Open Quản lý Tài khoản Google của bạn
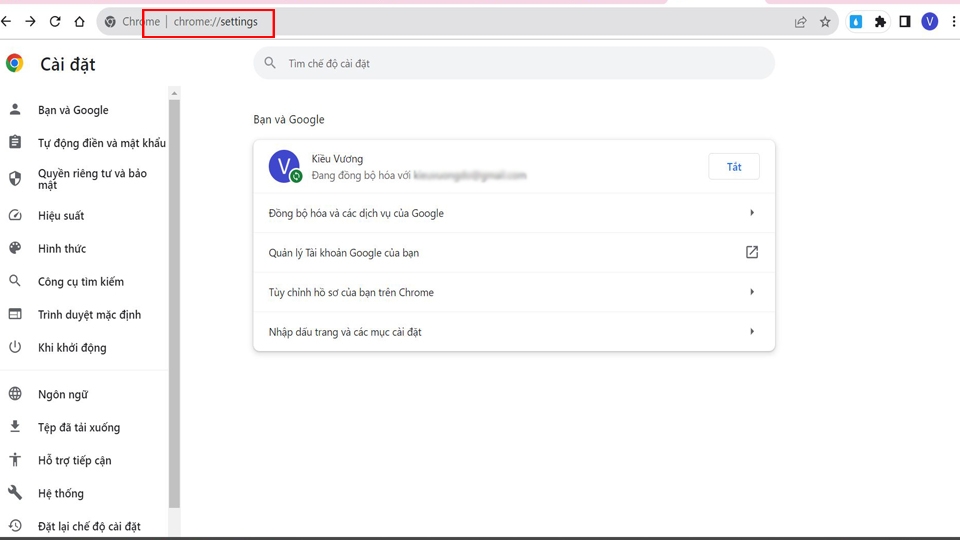960x540 pixels. tap(514, 252)
